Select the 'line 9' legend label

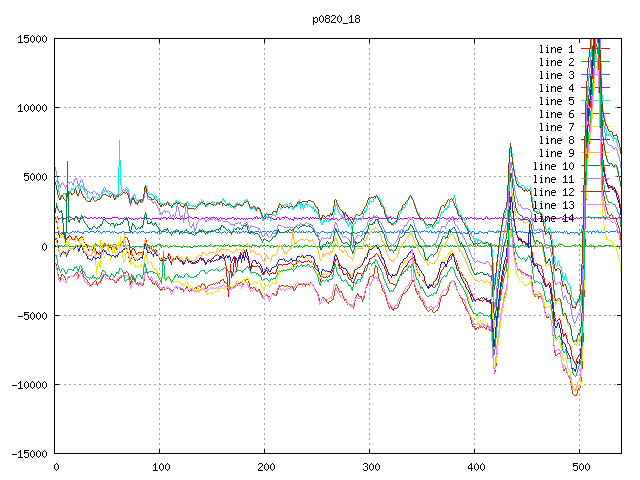click(x=556, y=153)
